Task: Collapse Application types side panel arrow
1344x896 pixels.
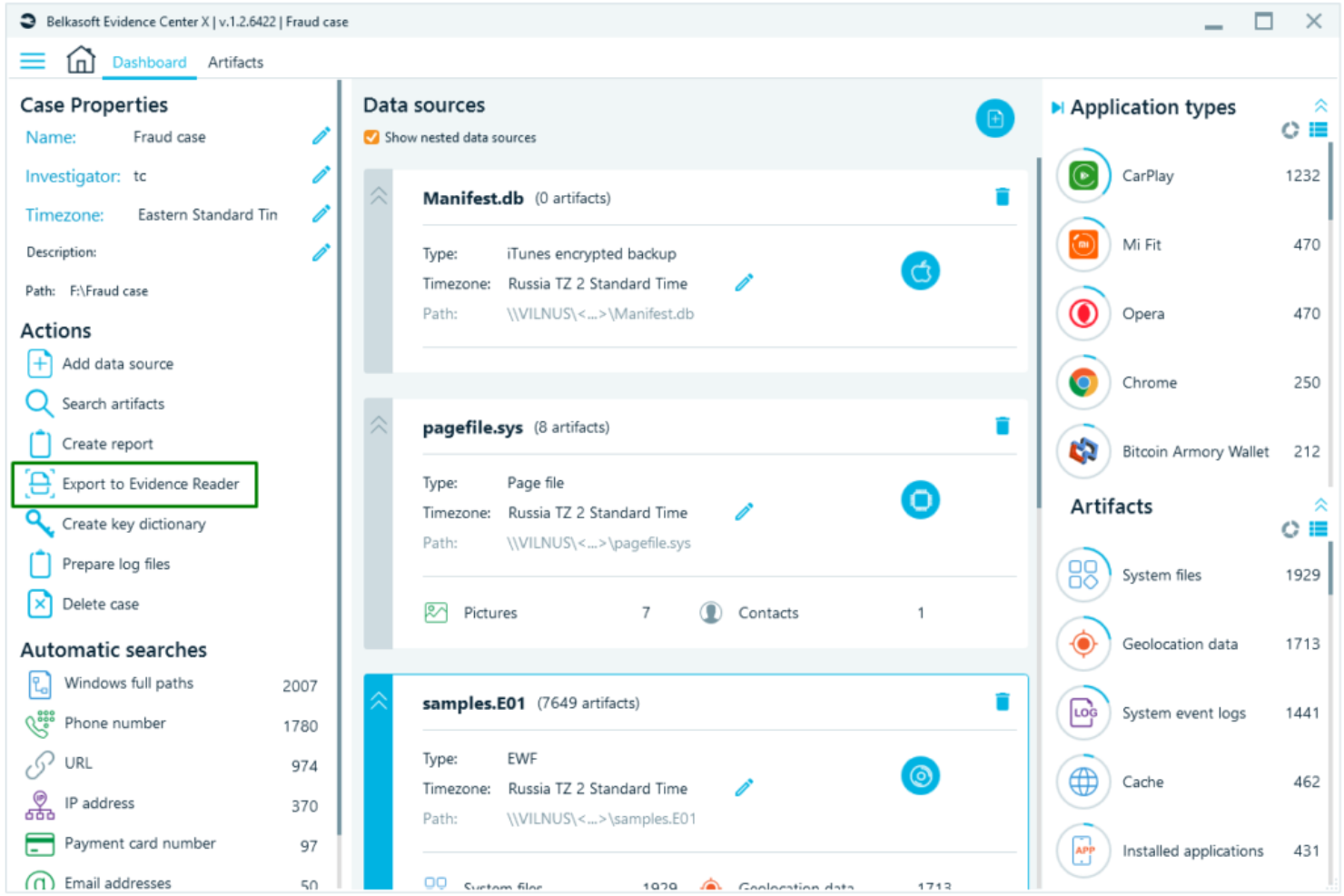Action: coord(1057,108)
